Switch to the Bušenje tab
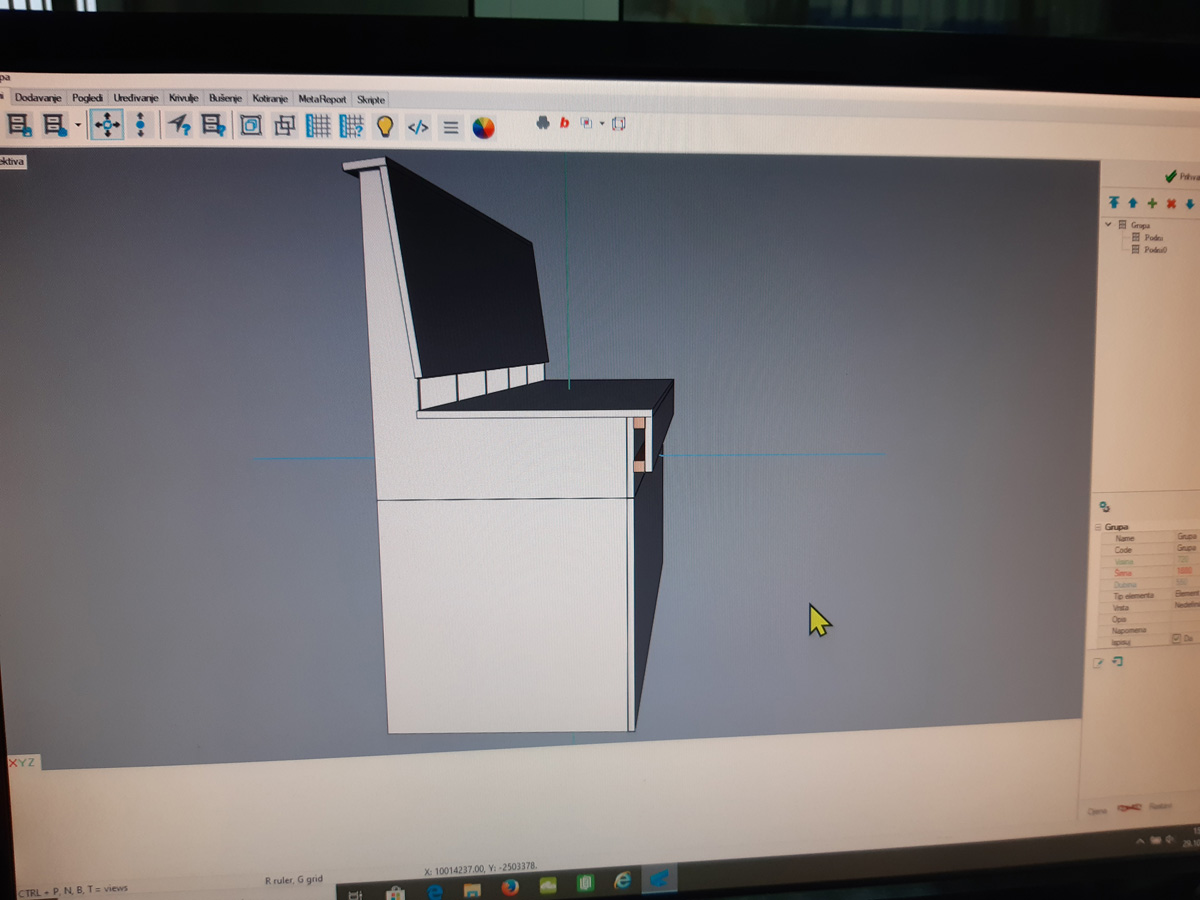The height and width of the screenshot is (900, 1200). (x=226, y=98)
